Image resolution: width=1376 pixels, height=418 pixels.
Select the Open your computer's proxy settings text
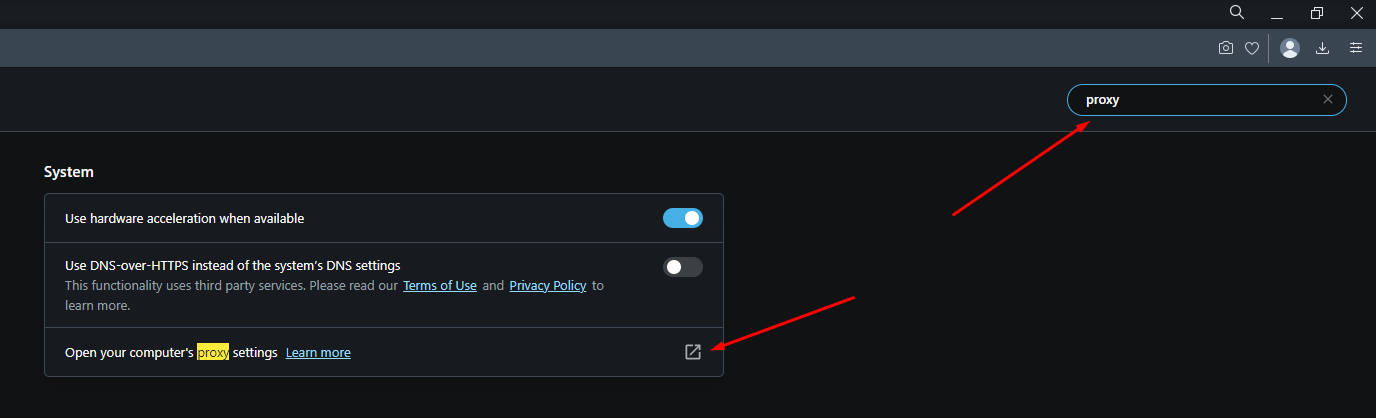pos(171,353)
